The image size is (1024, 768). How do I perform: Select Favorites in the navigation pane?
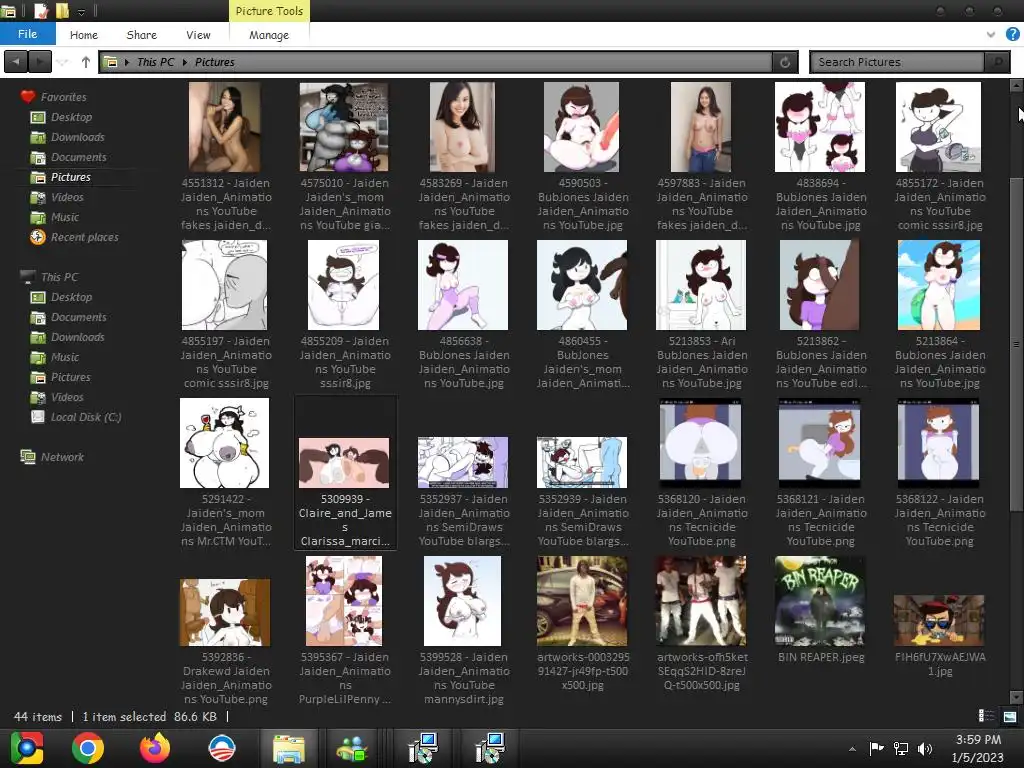point(63,97)
